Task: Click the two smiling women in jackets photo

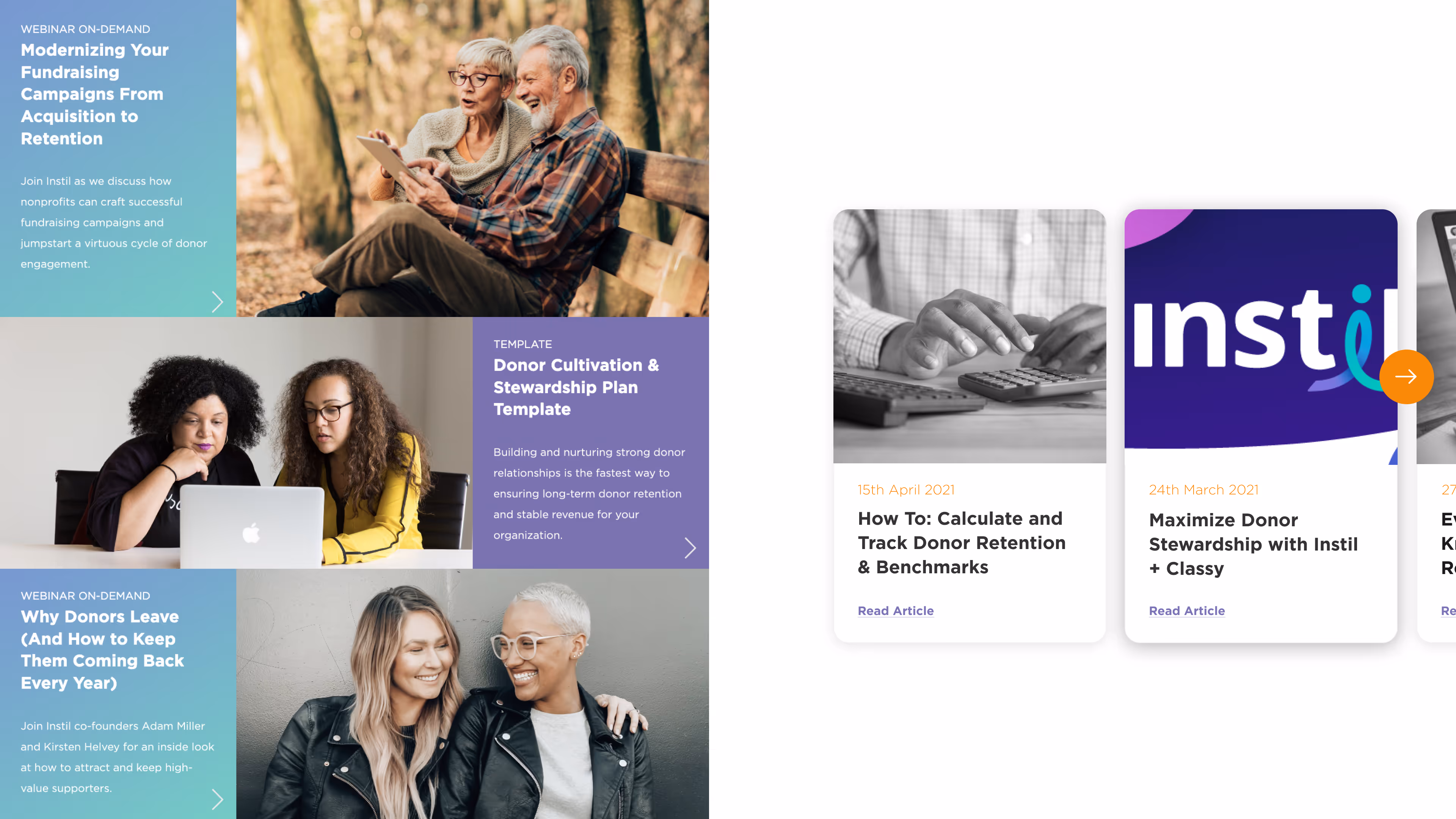Action: point(472,693)
